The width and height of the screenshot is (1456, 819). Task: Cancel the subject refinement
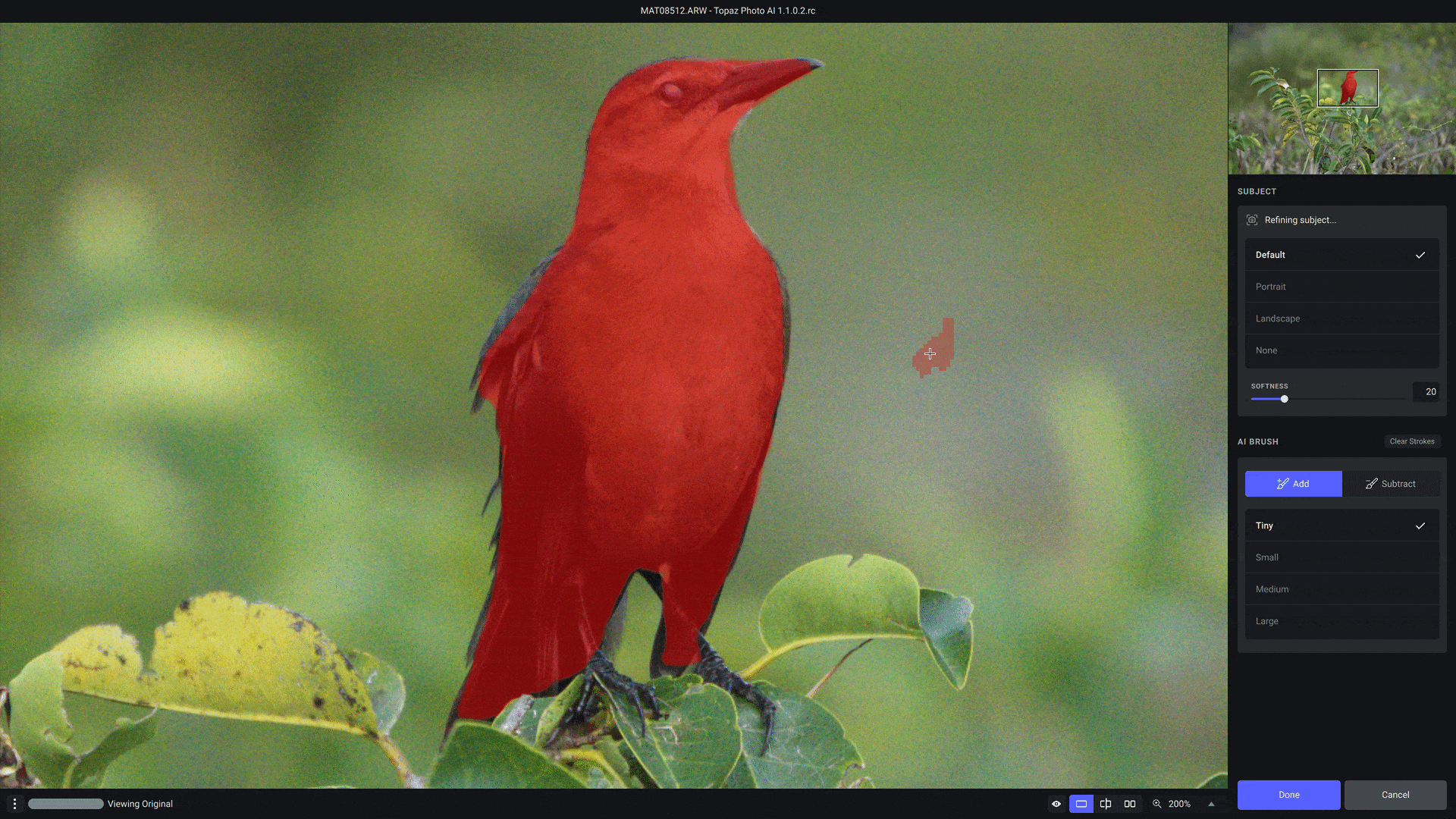1395,795
